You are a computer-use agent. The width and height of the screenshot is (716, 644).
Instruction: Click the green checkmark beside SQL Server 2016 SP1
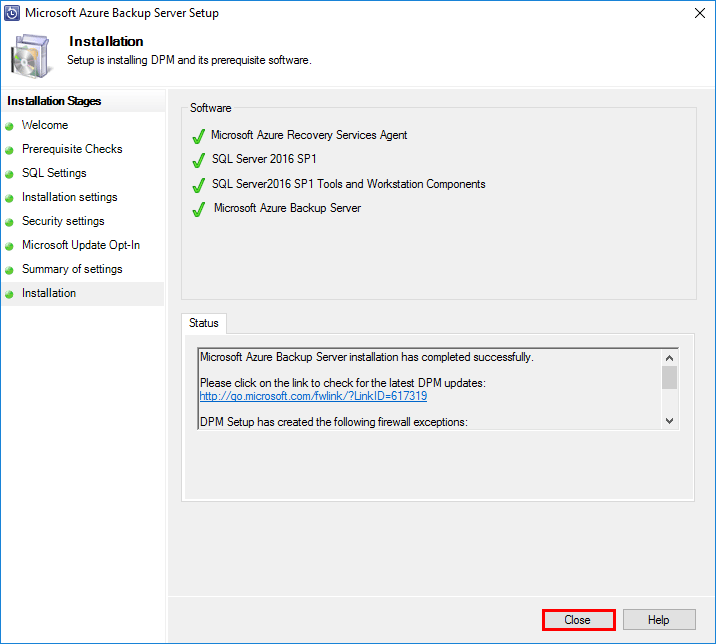click(198, 160)
